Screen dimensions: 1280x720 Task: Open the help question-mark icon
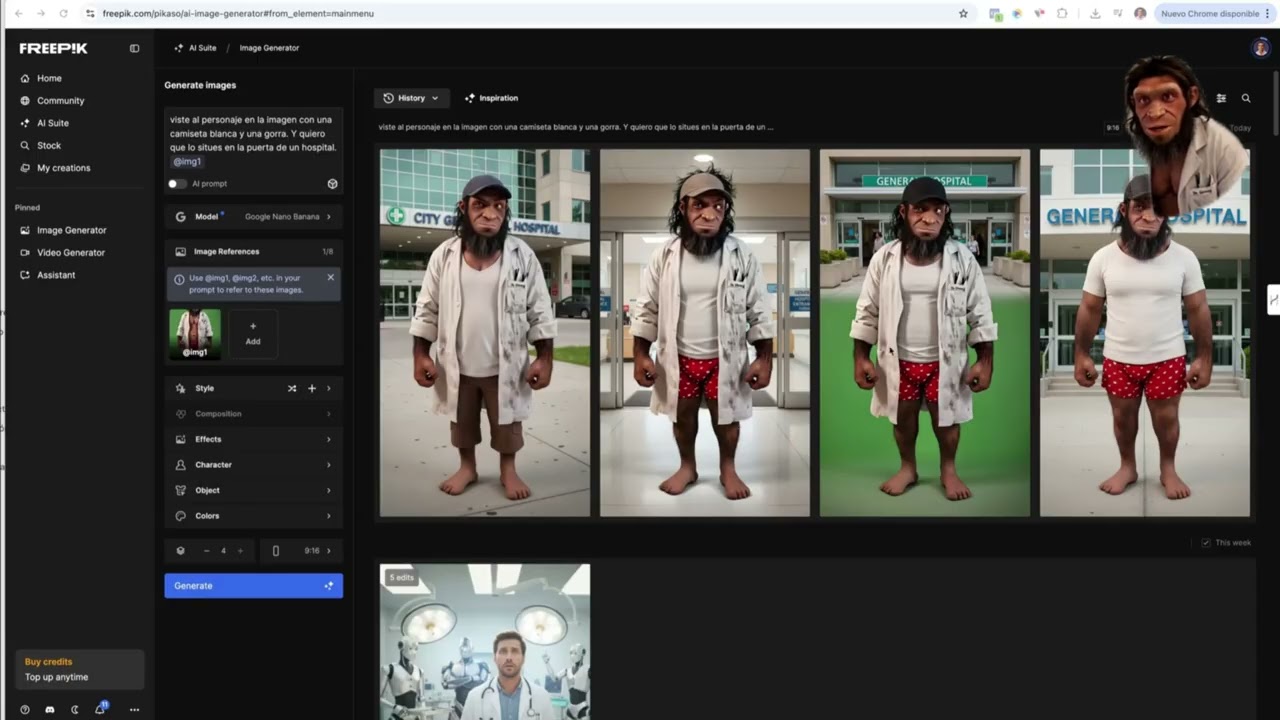[x=25, y=710]
